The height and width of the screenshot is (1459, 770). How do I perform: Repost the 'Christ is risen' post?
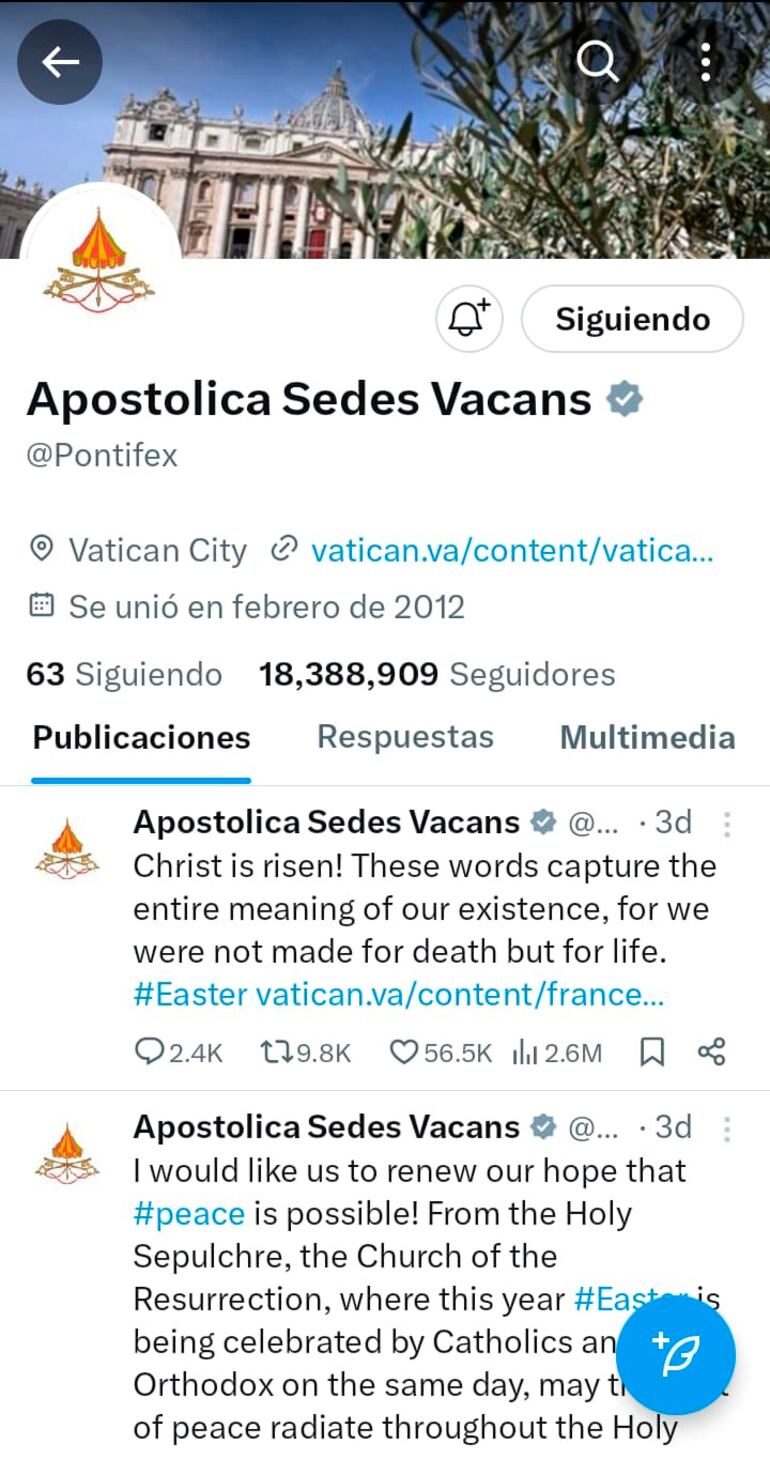click(x=274, y=1052)
